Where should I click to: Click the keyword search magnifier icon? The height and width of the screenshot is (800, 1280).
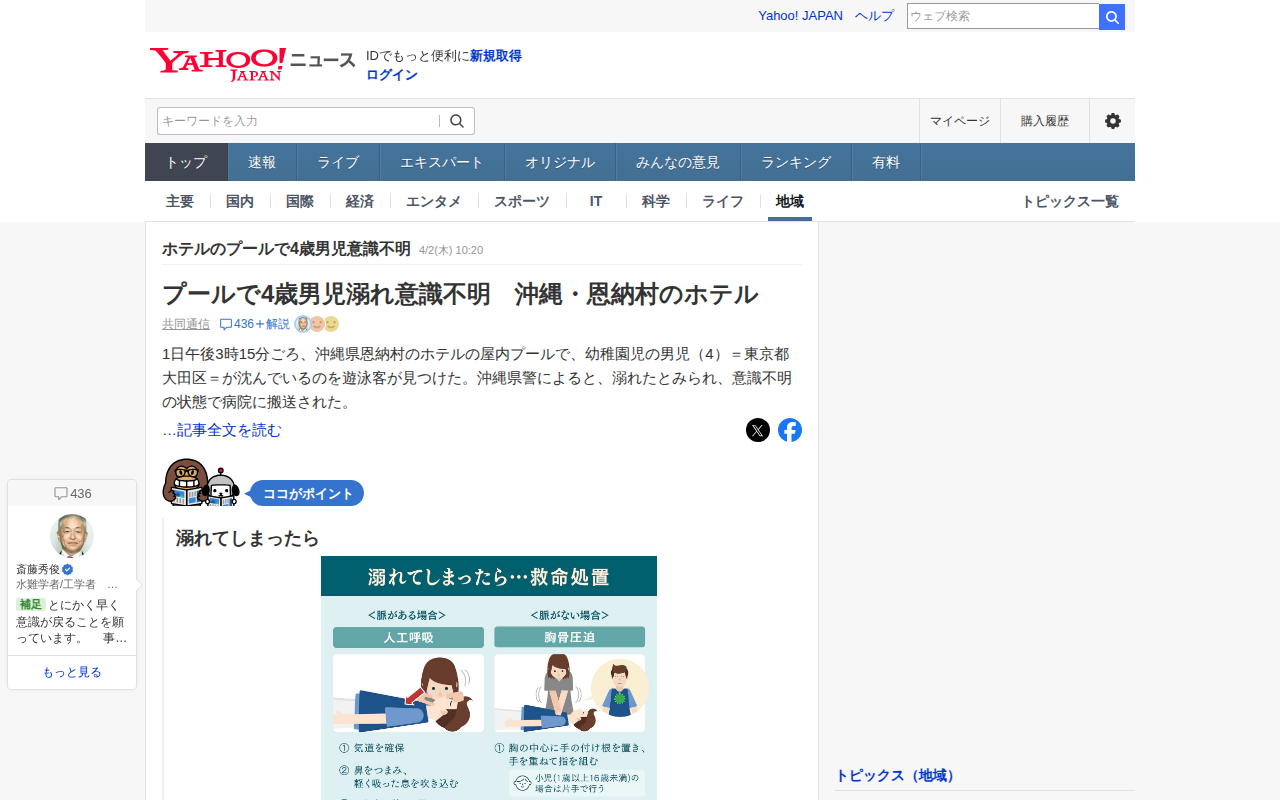[457, 121]
